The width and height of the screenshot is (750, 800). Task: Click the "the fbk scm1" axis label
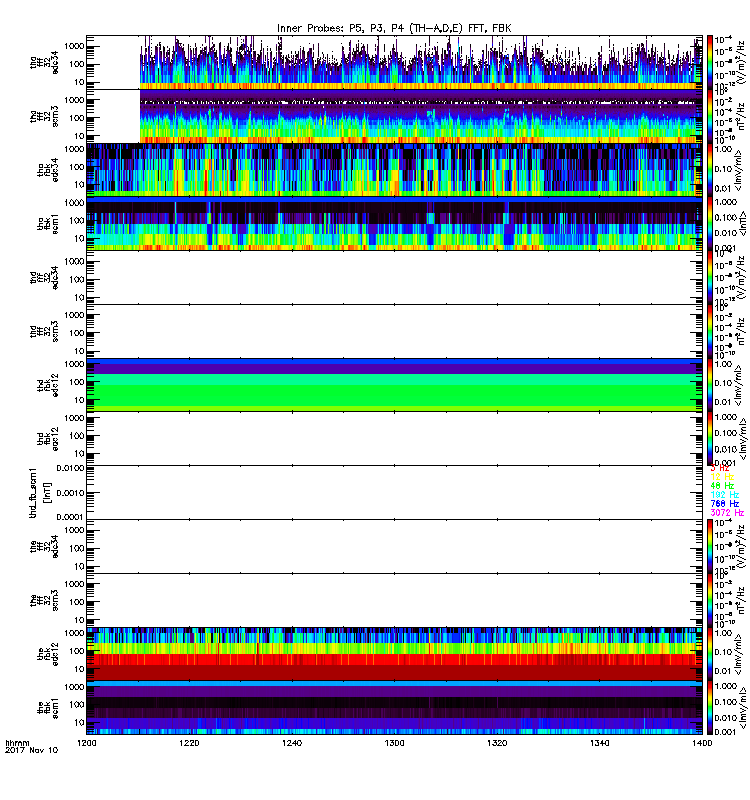coord(47,708)
